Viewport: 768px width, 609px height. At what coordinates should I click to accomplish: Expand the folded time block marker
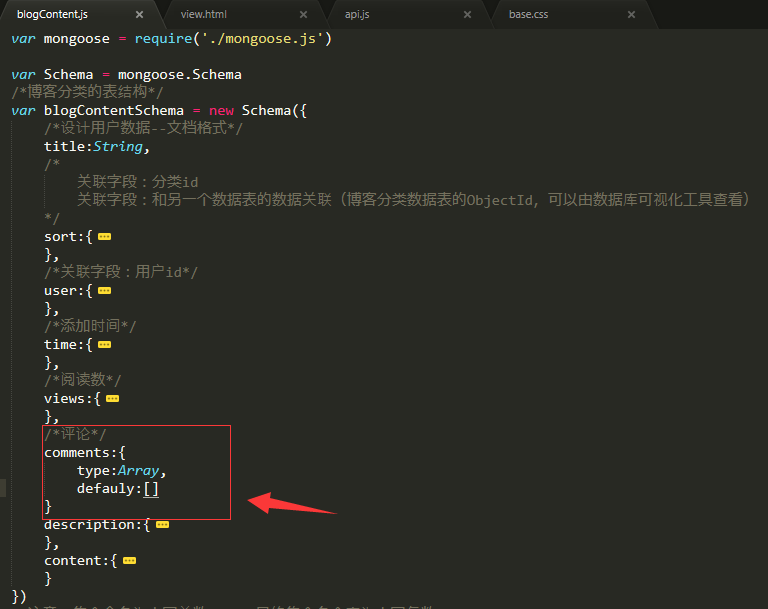[x=104, y=345]
